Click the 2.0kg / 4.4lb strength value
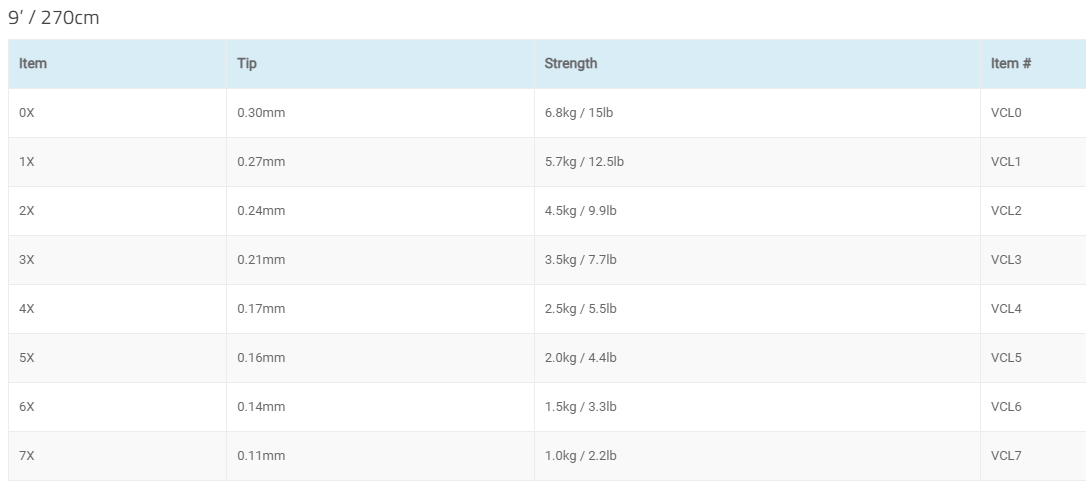This screenshot has height=488, width=1086. (x=580, y=358)
